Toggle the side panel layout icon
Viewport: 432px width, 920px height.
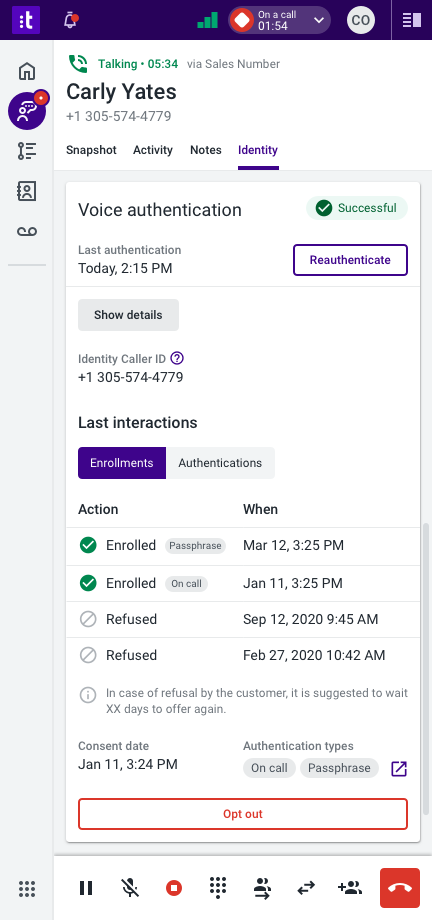pyautogui.click(x=412, y=21)
